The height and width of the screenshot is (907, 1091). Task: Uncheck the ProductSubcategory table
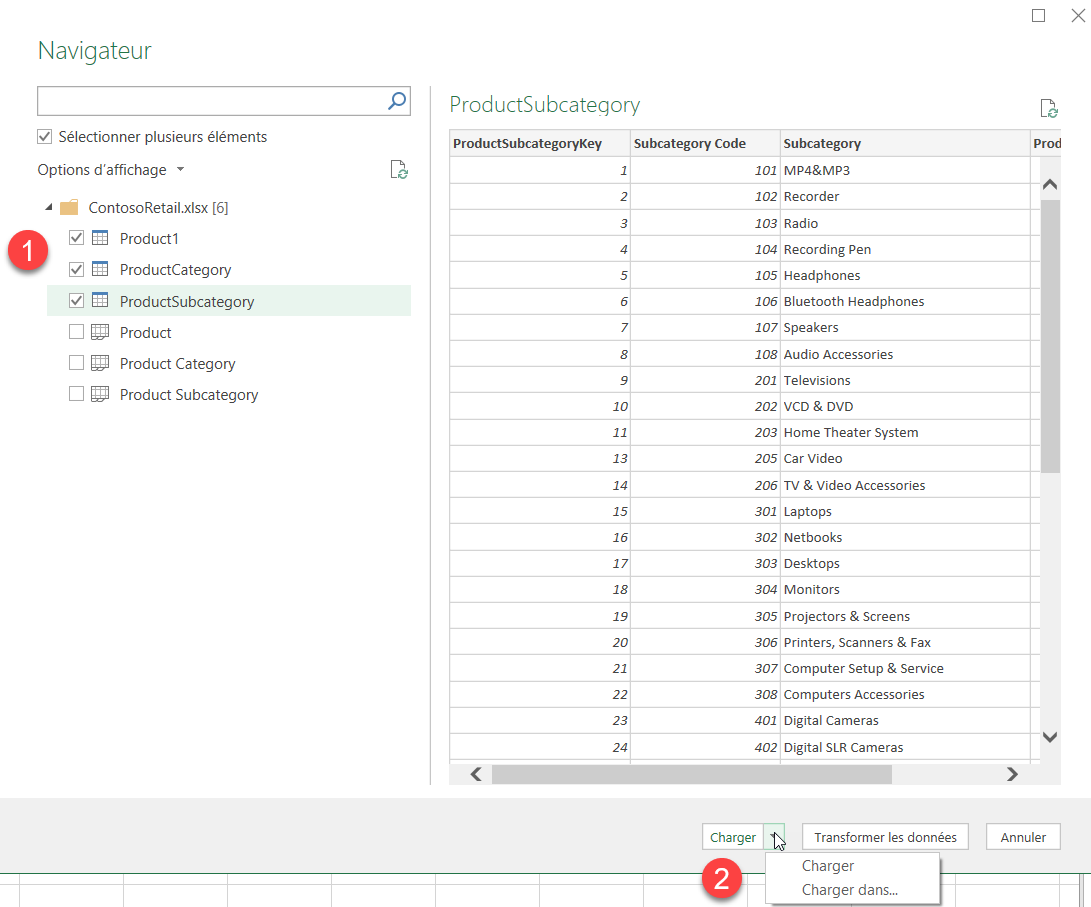pos(76,300)
